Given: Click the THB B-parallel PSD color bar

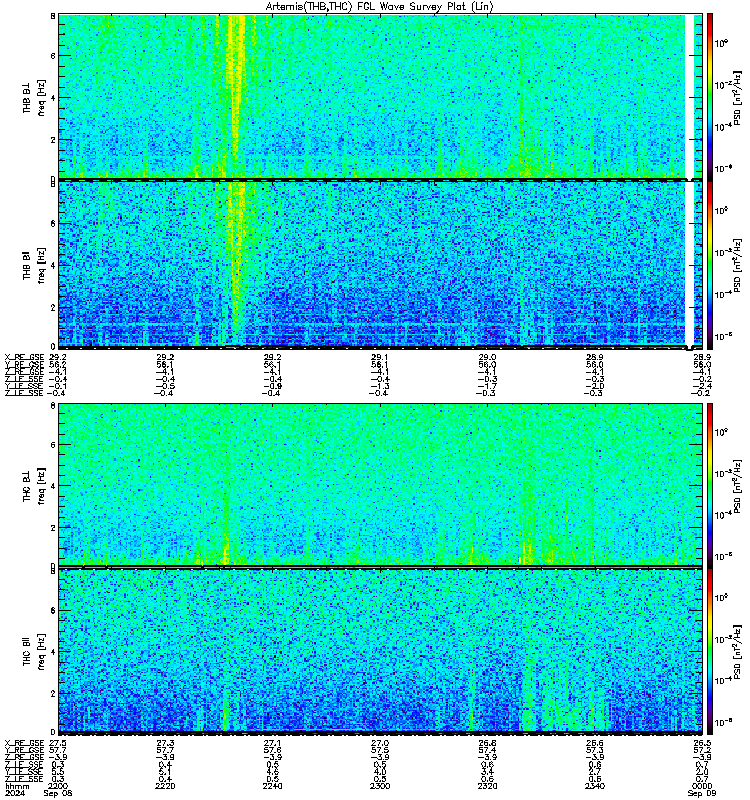Looking at the screenshot, I should (710, 264).
